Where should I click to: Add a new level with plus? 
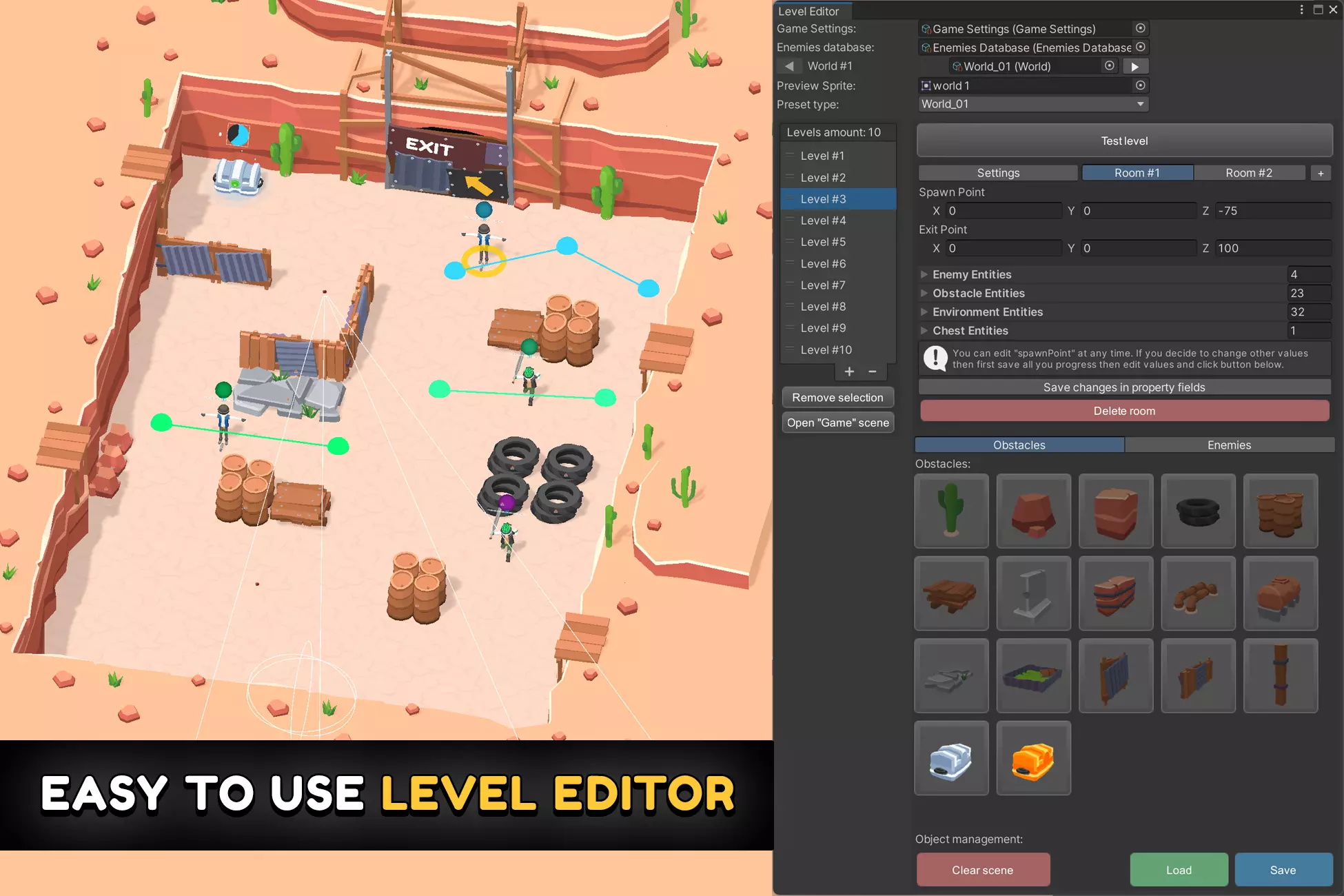pos(849,371)
